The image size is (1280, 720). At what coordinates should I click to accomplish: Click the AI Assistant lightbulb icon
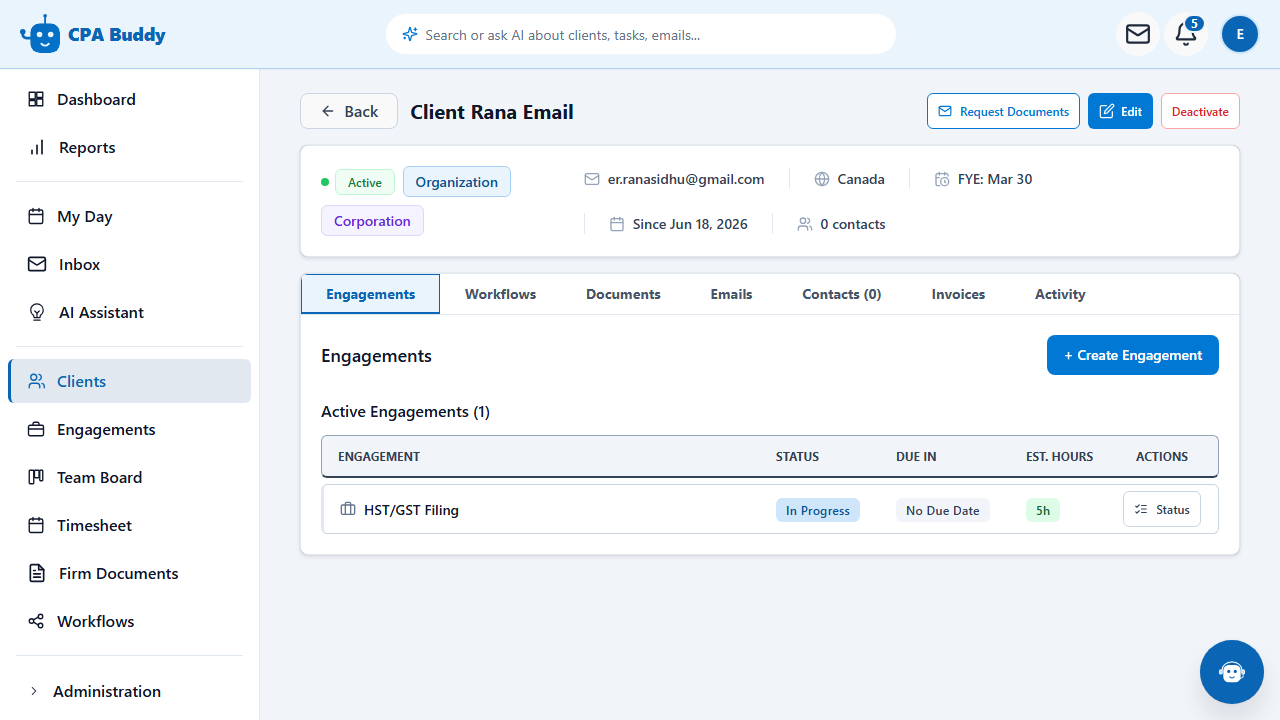37,312
